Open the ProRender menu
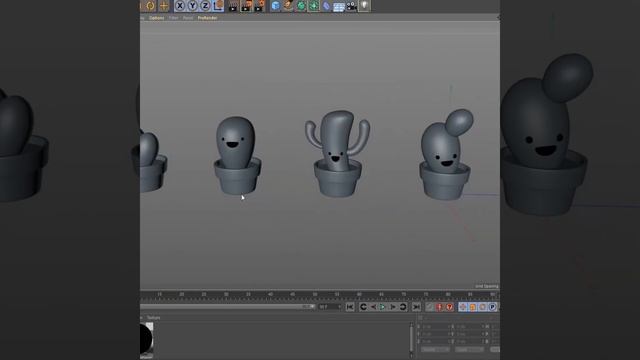The image size is (640, 360). 207,18
